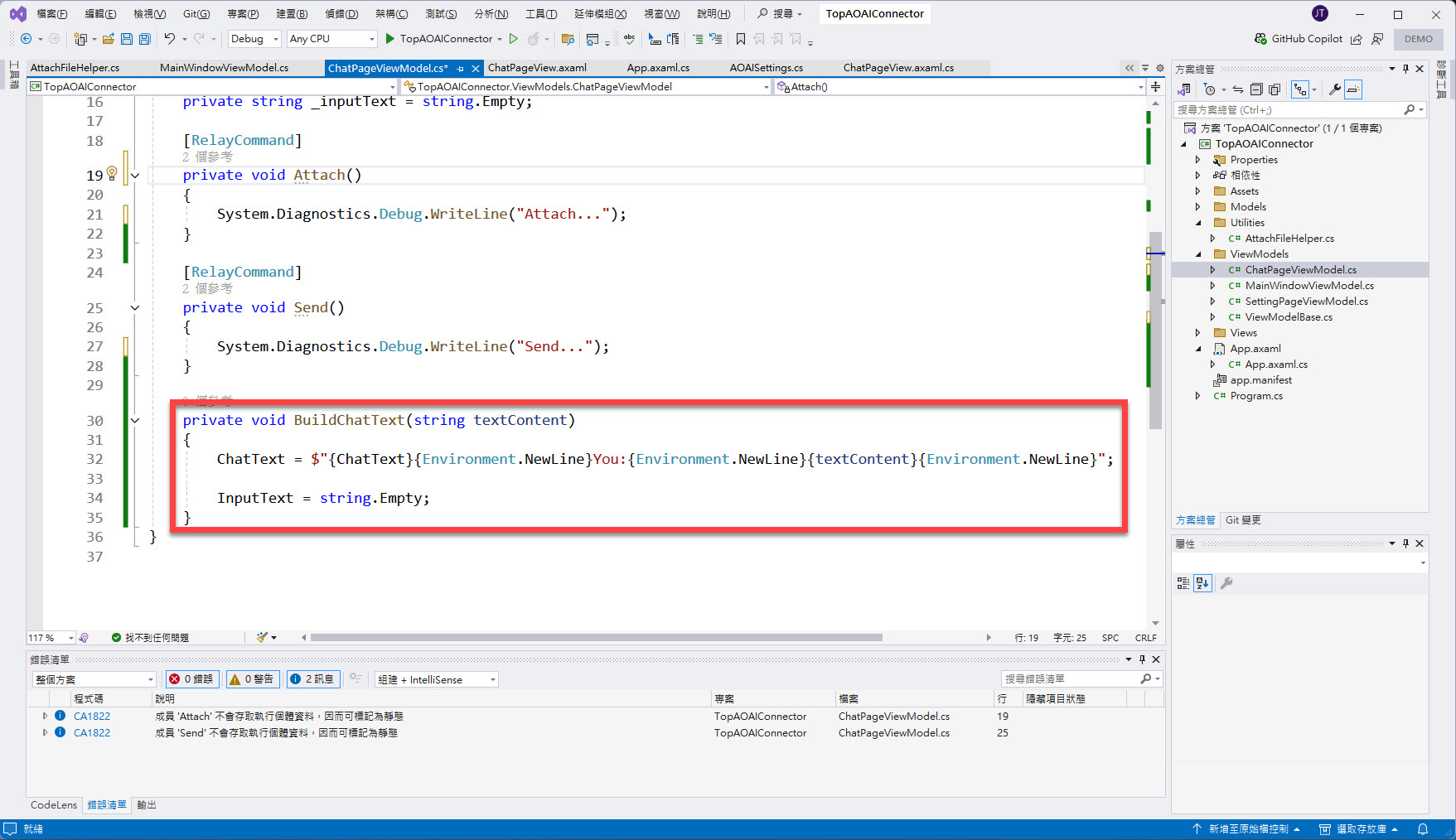
Task: Save the current file with the disk icon
Action: pos(127,39)
